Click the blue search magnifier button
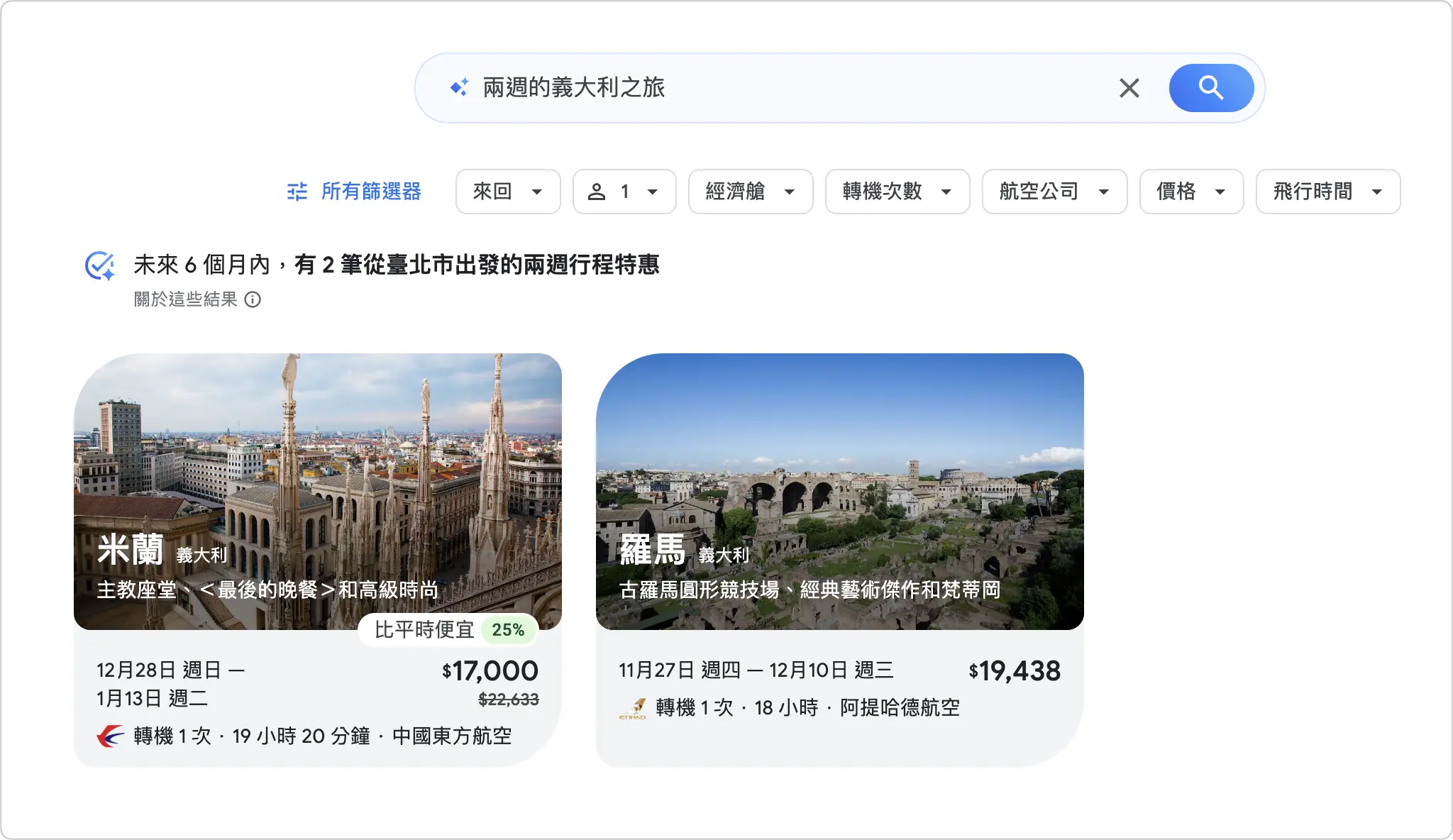This screenshot has width=1453, height=840. pyautogui.click(x=1211, y=88)
